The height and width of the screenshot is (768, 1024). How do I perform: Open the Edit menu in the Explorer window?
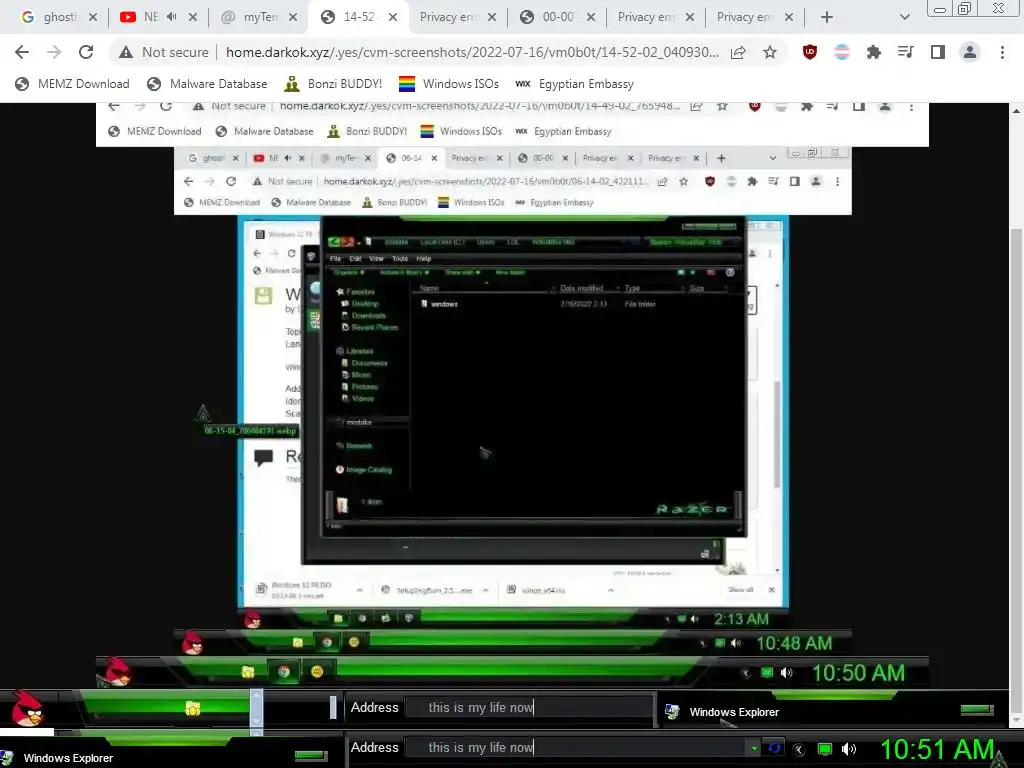(x=355, y=259)
